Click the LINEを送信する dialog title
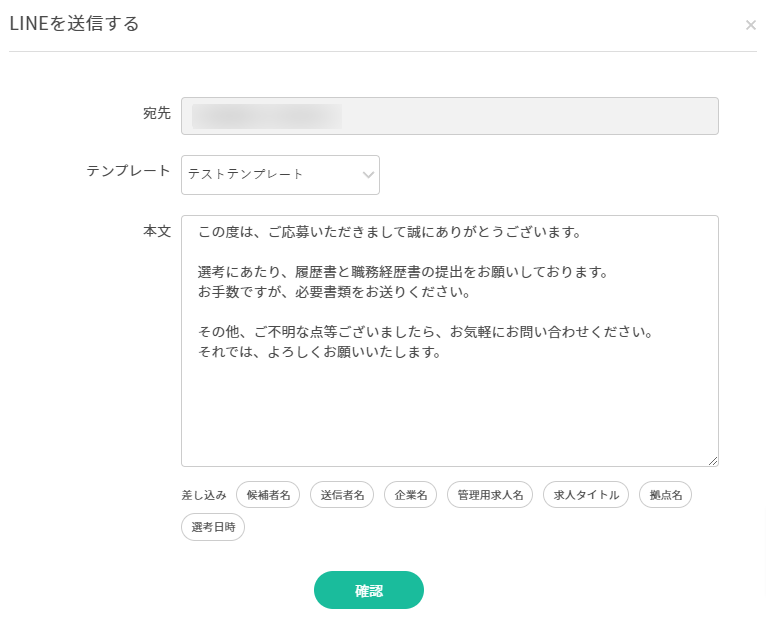766x623 pixels. [74, 24]
